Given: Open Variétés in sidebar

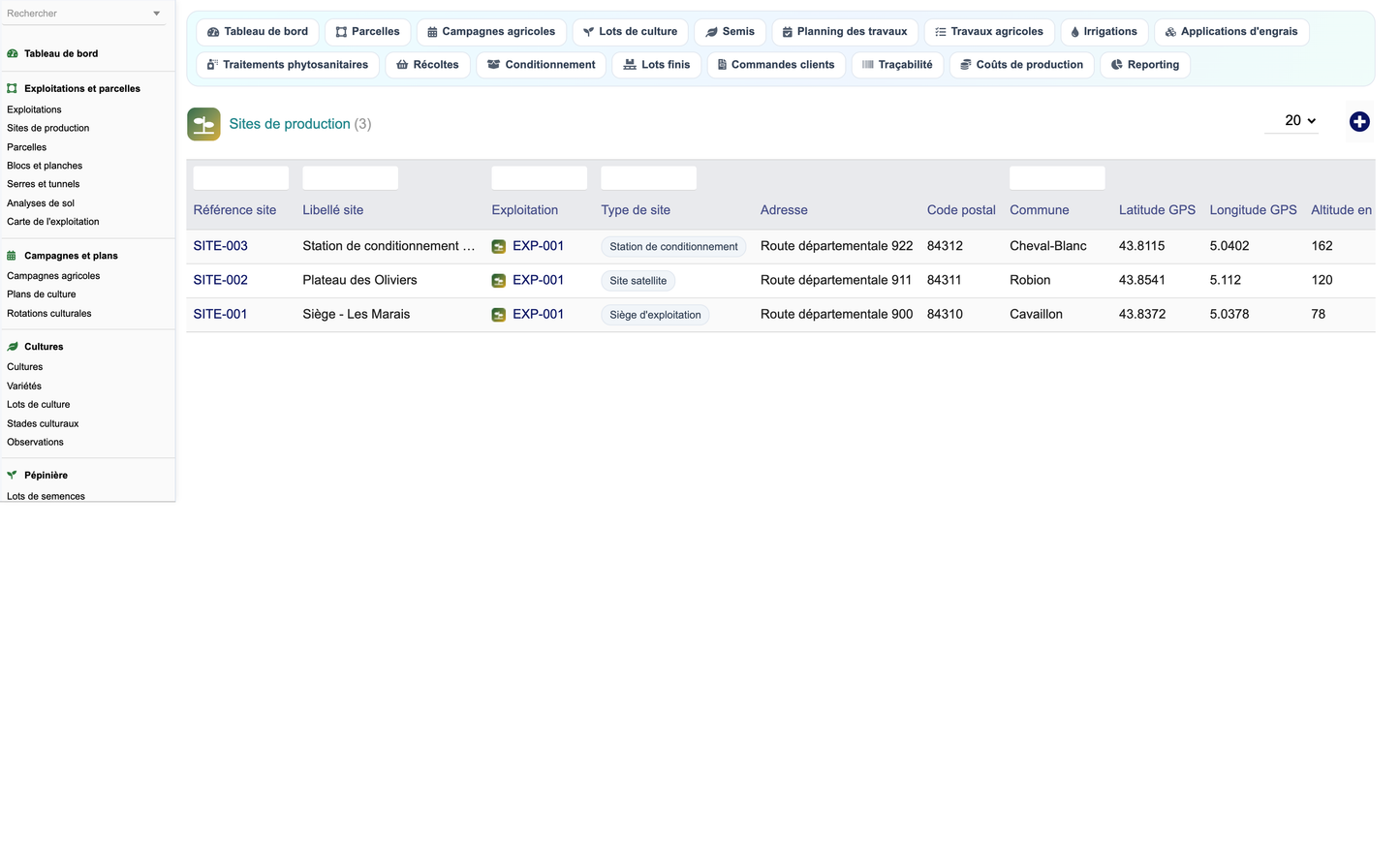Looking at the screenshot, I should 24,387.
